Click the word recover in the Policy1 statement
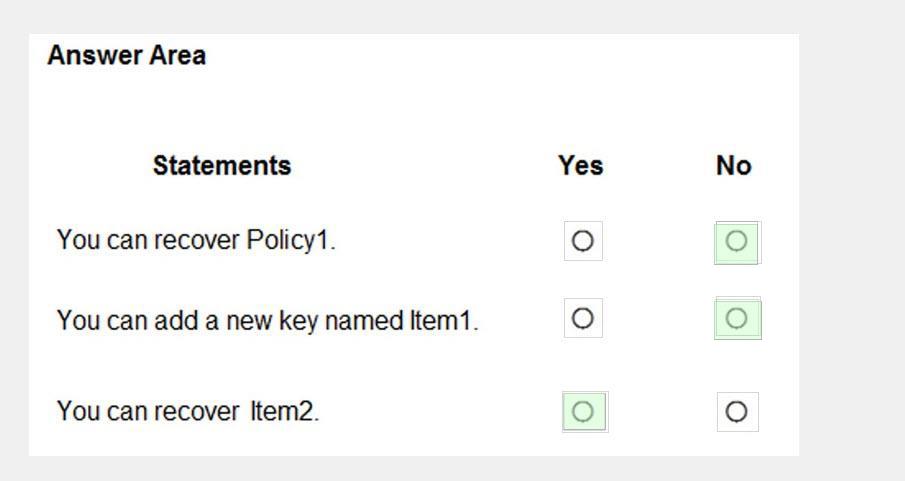The image size is (905, 481). click(x=197, y=240)
